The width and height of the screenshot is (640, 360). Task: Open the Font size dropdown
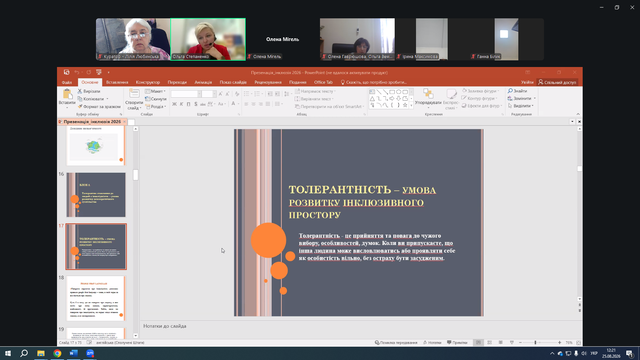pos(214,94)
